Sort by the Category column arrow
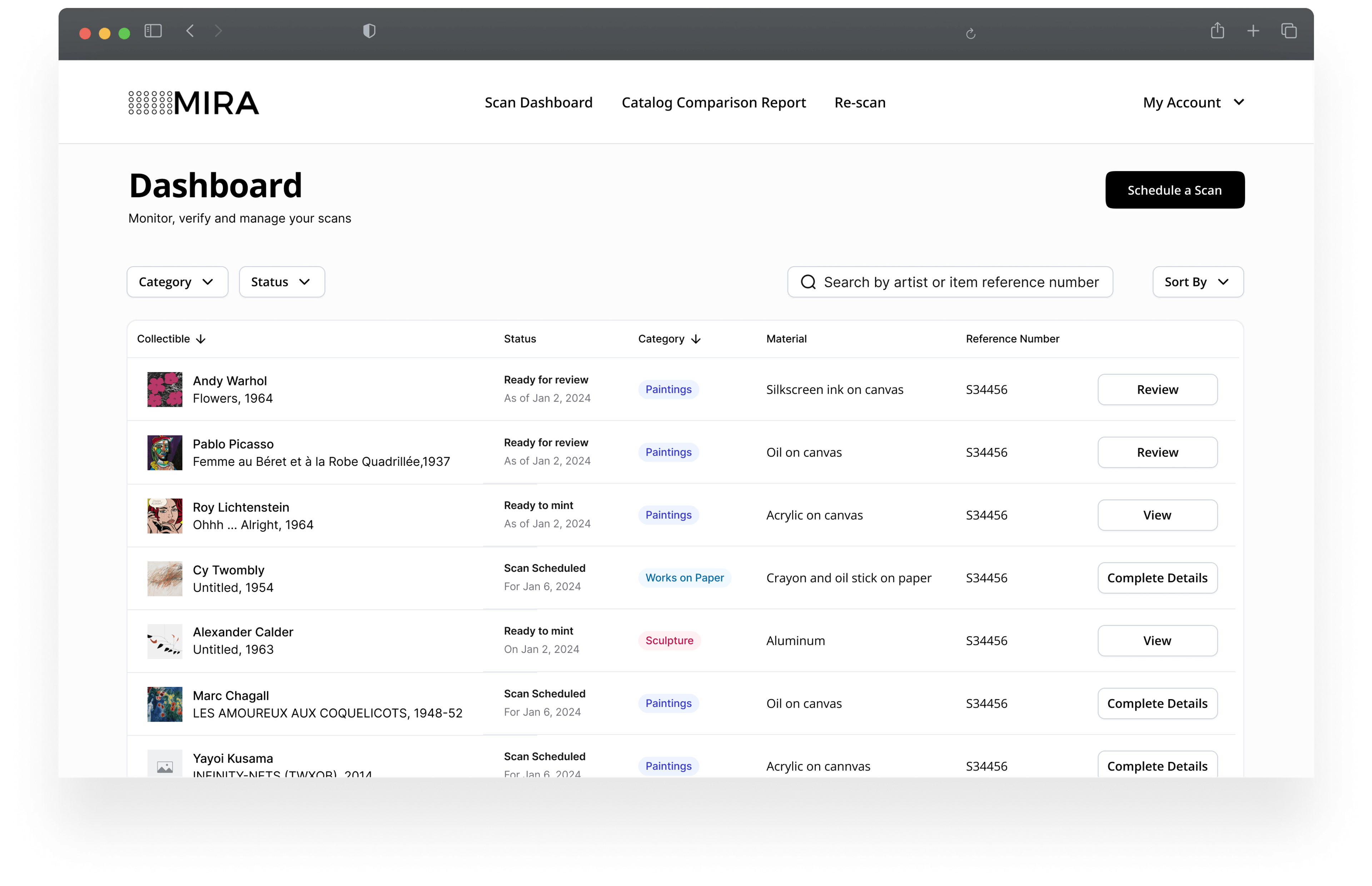Viewport: 1372px width, 886px height. [x=696, y=339]
